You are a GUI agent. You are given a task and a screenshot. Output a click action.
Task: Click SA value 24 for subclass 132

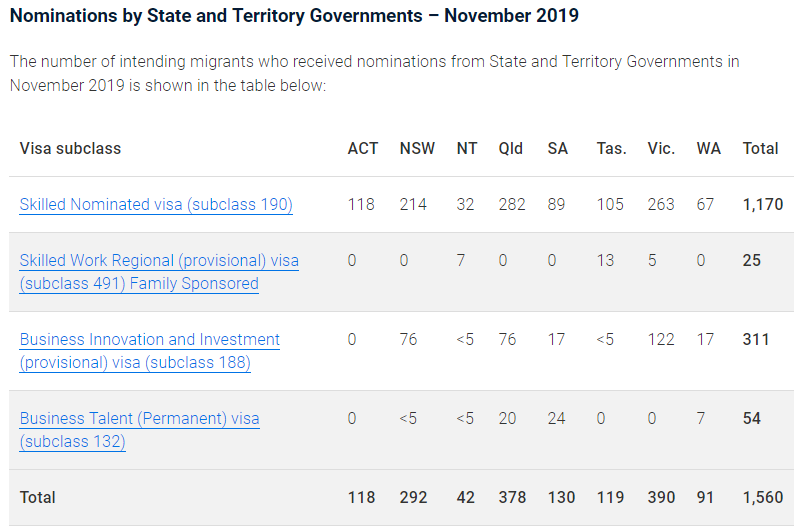click(557, 419)
